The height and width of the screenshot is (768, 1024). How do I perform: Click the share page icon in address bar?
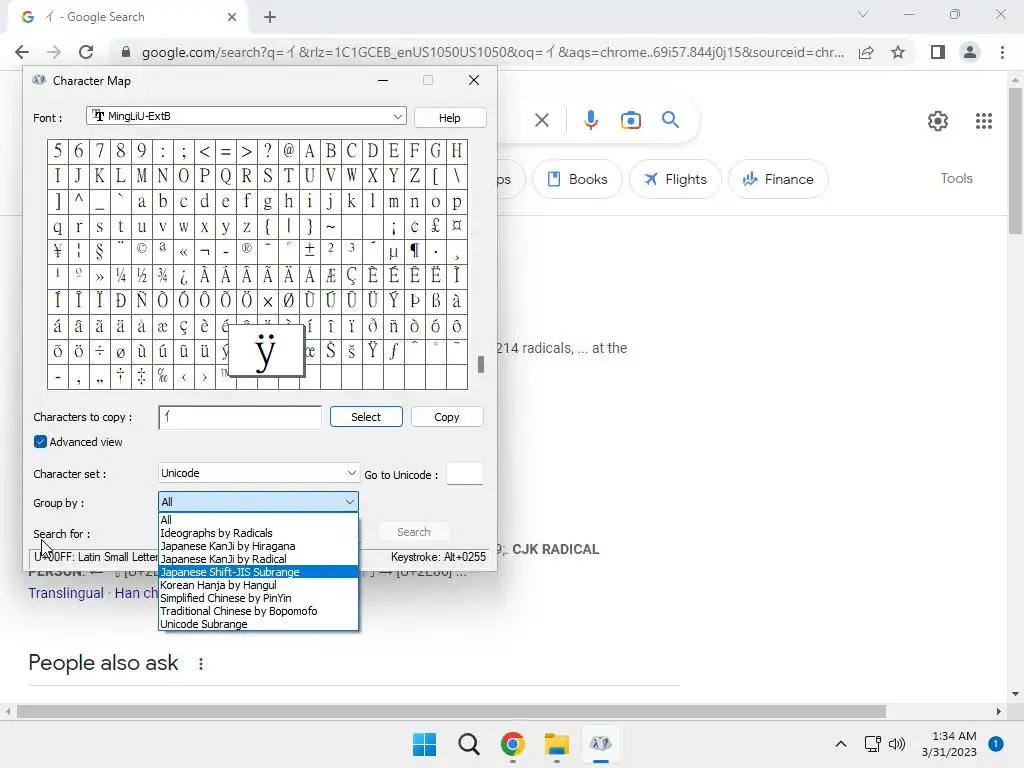pyautogui.click(x=866, y=52)
